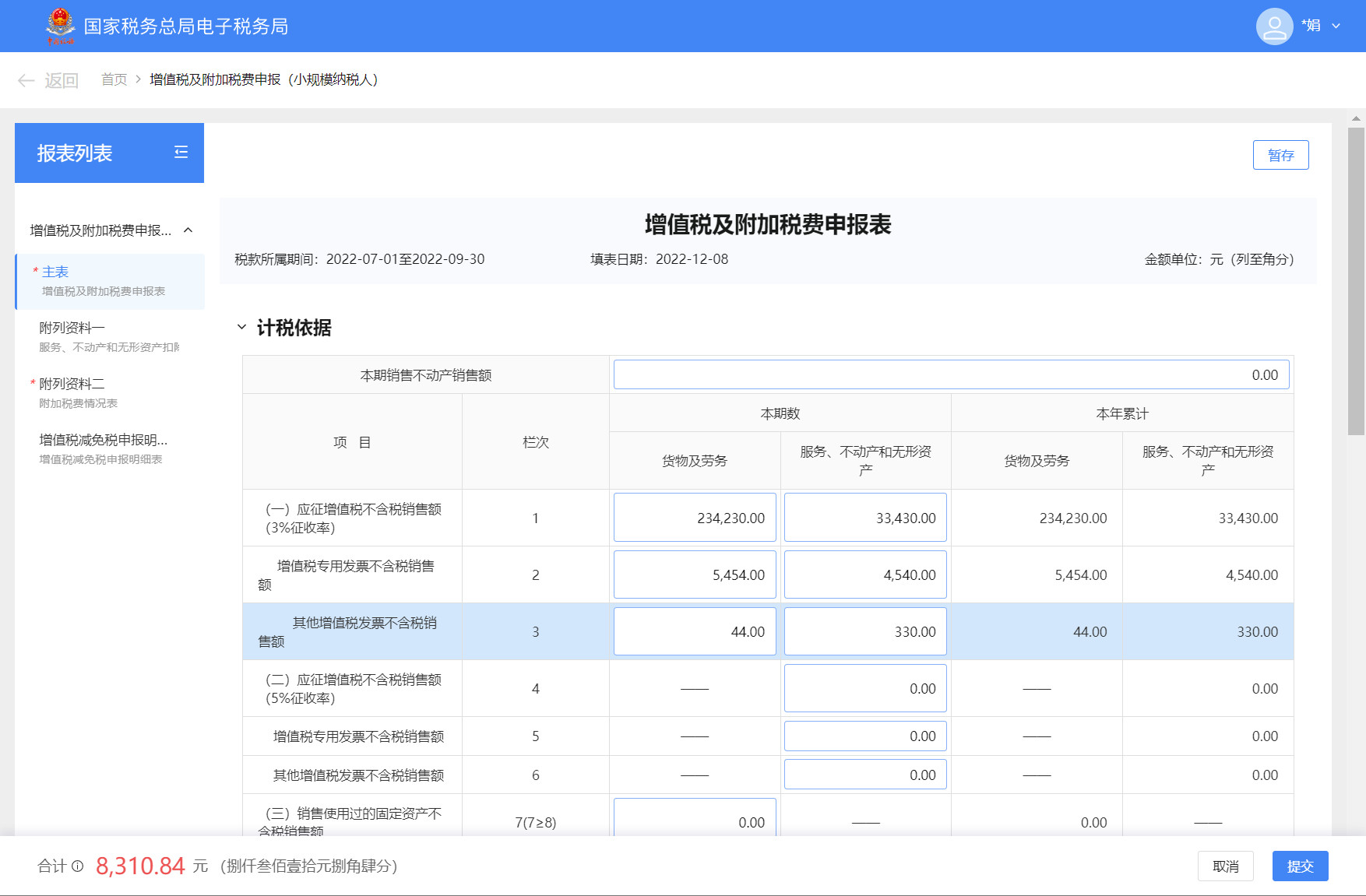Click the back arrow icon
The width and height of the screenshot is (1366, 896).
(x=26, y=80)
